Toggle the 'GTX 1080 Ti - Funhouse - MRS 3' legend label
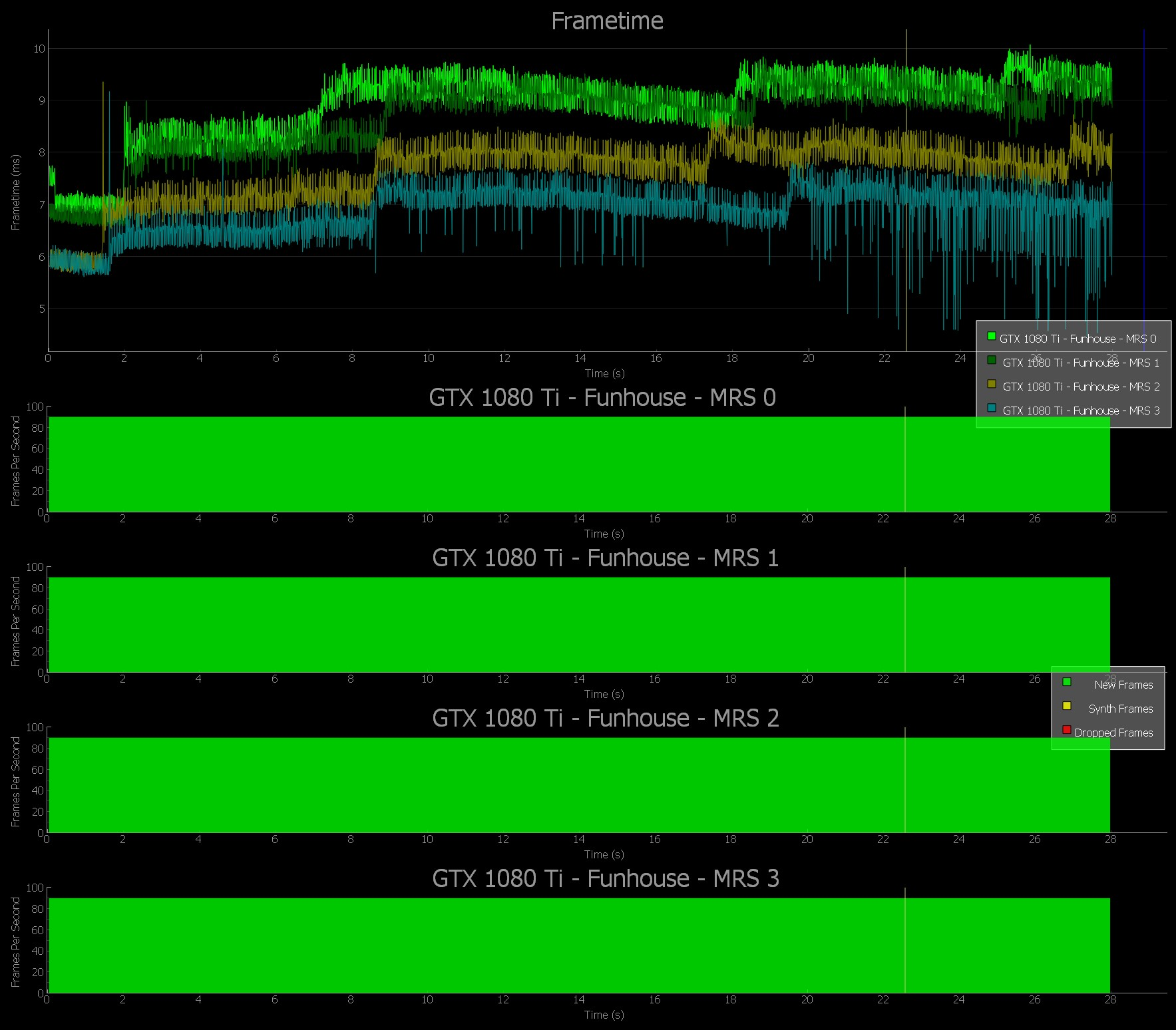Screen dimensions: 1176x1030 [x=1081, y=411]
